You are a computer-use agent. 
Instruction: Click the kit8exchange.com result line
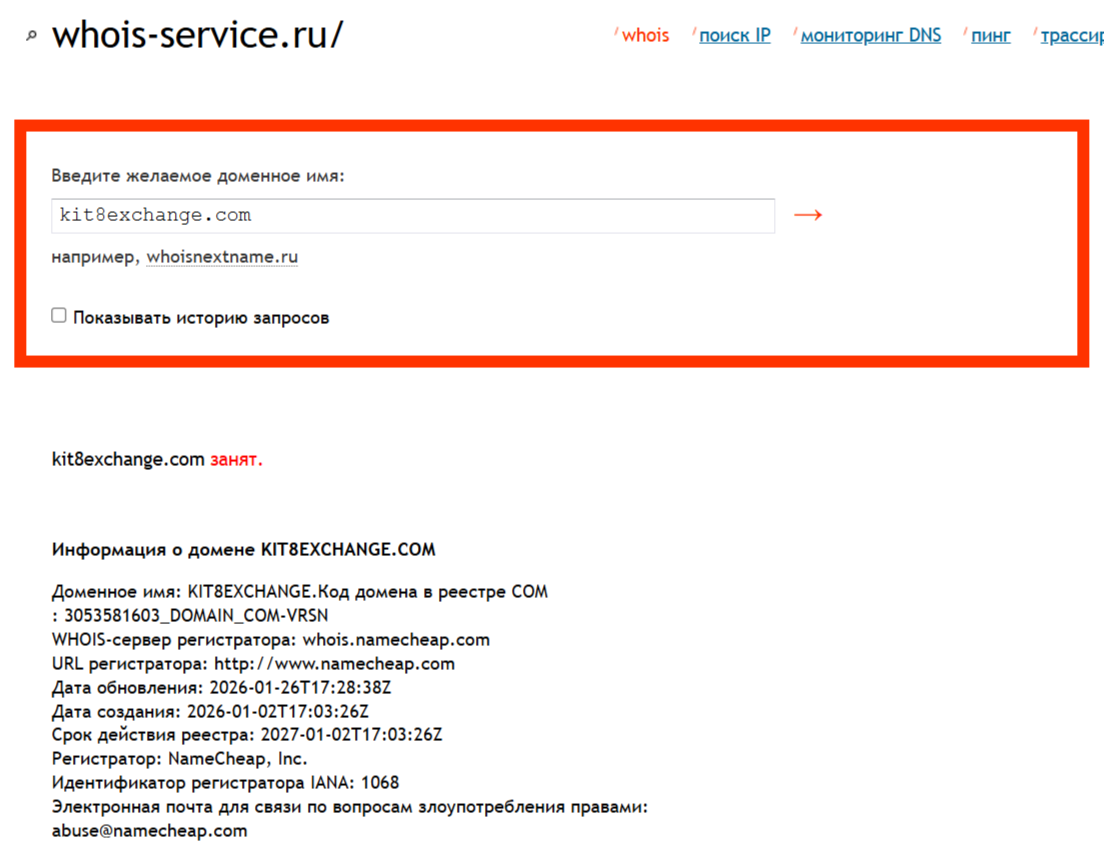click(x=126, y=459)
